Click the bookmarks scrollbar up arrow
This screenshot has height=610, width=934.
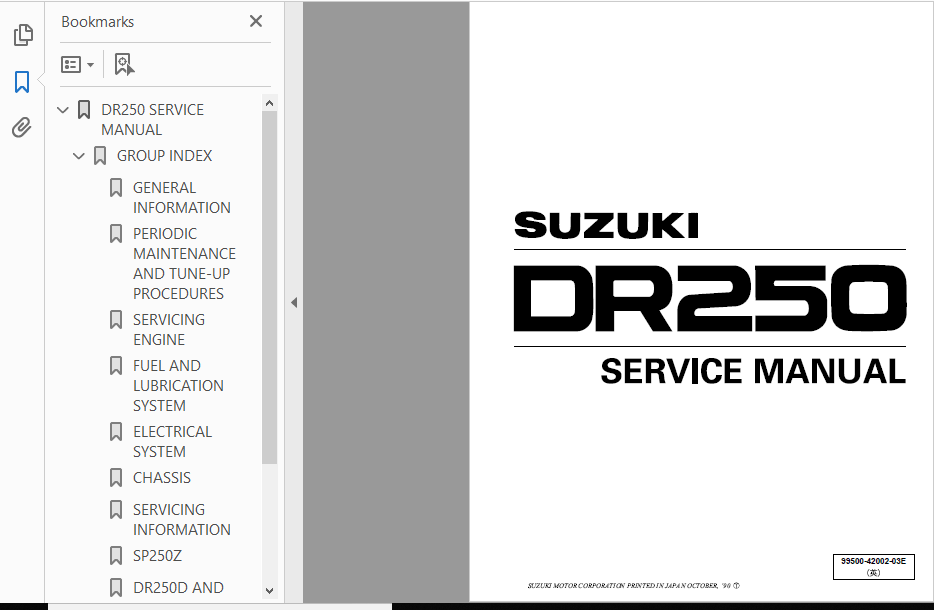click(269, 103)
